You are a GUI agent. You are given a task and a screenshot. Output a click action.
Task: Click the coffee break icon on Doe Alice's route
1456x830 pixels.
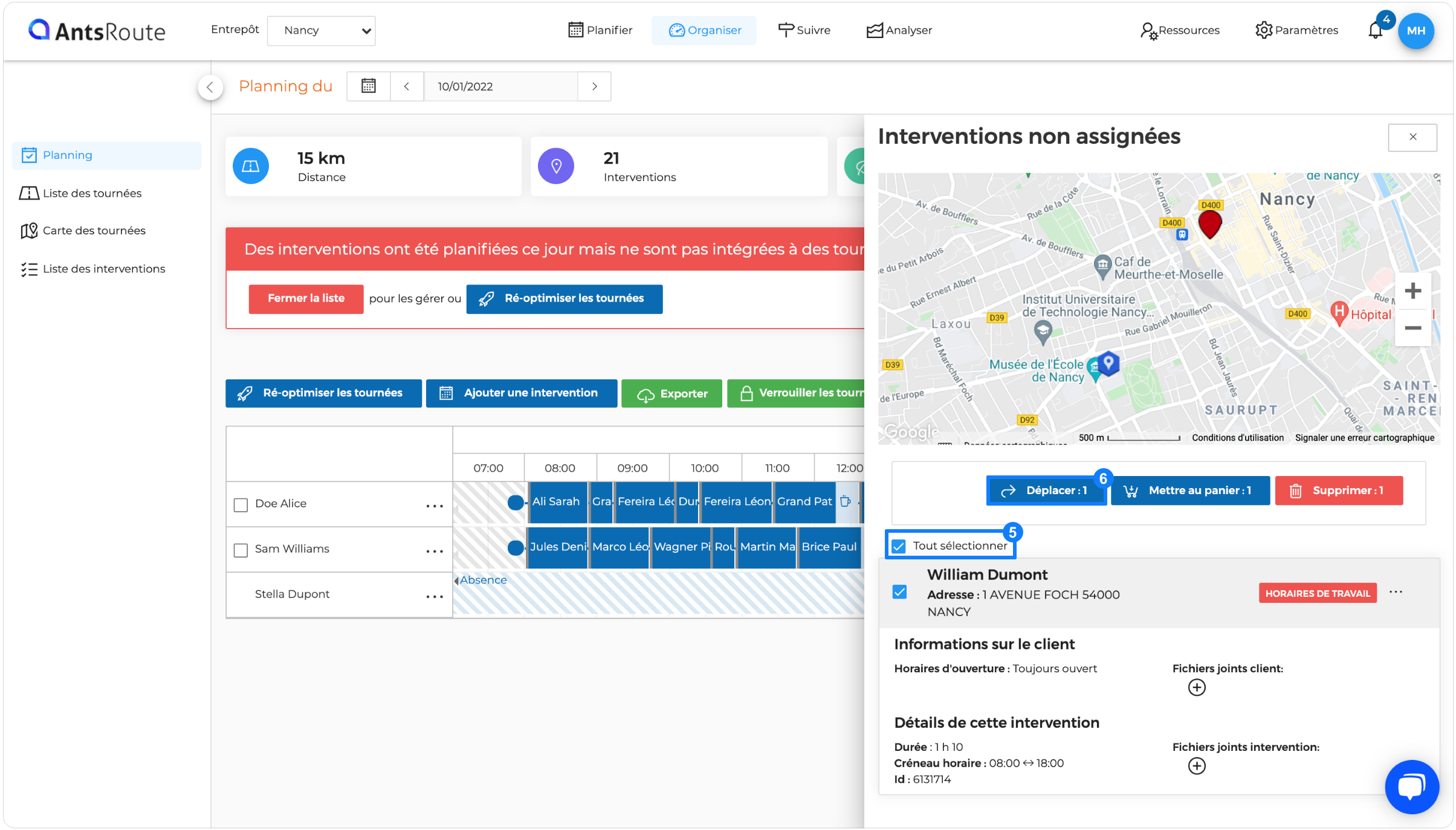[x=846, y=501]
